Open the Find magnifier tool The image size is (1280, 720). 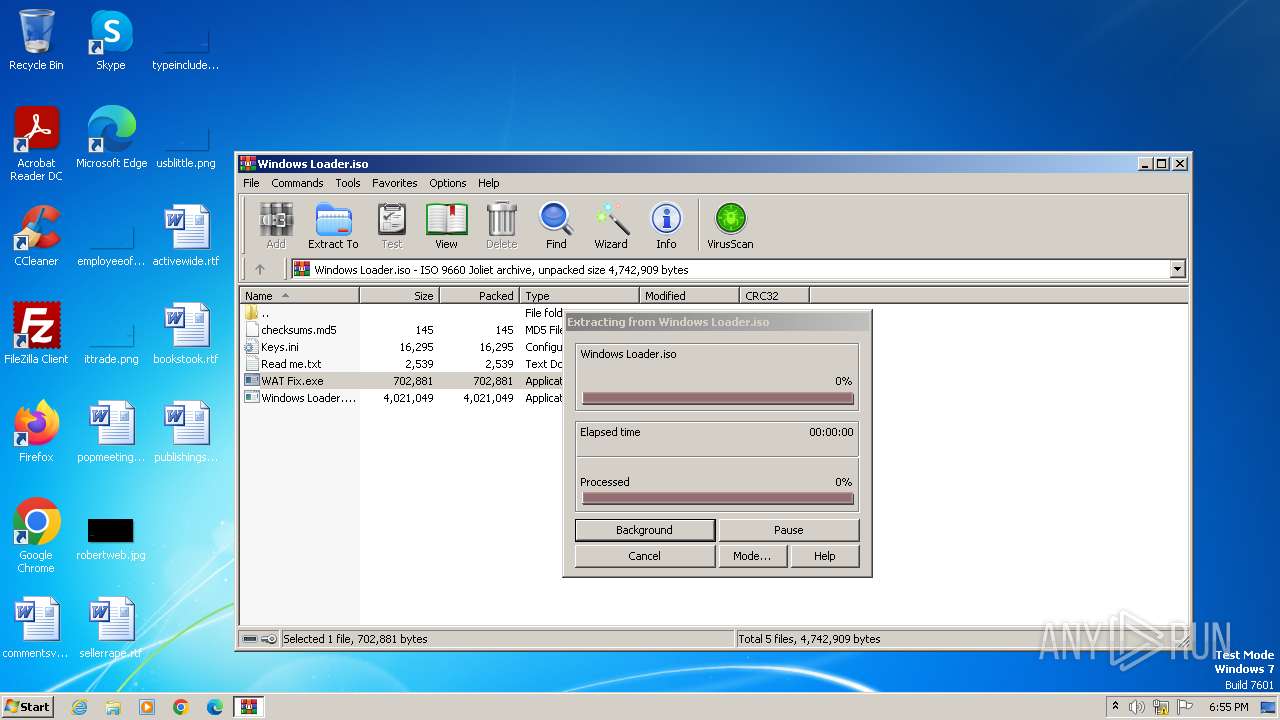coord(556,225)
